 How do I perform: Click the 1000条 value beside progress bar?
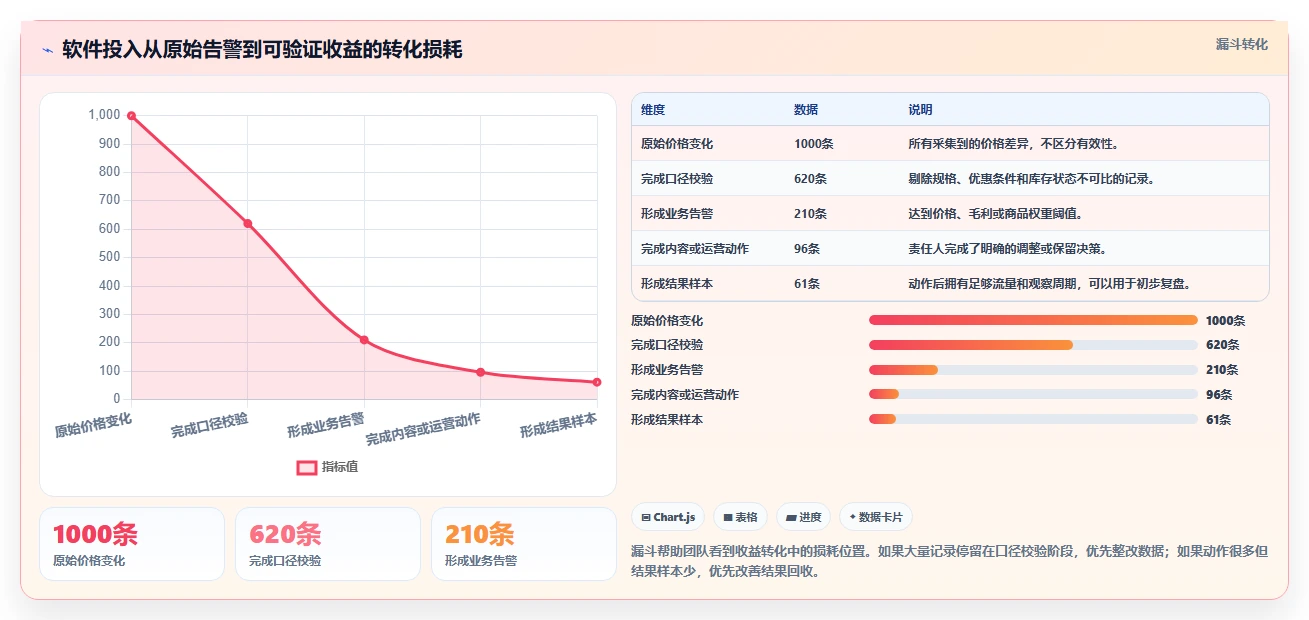pyautogui.click(x=1225, y=321)
